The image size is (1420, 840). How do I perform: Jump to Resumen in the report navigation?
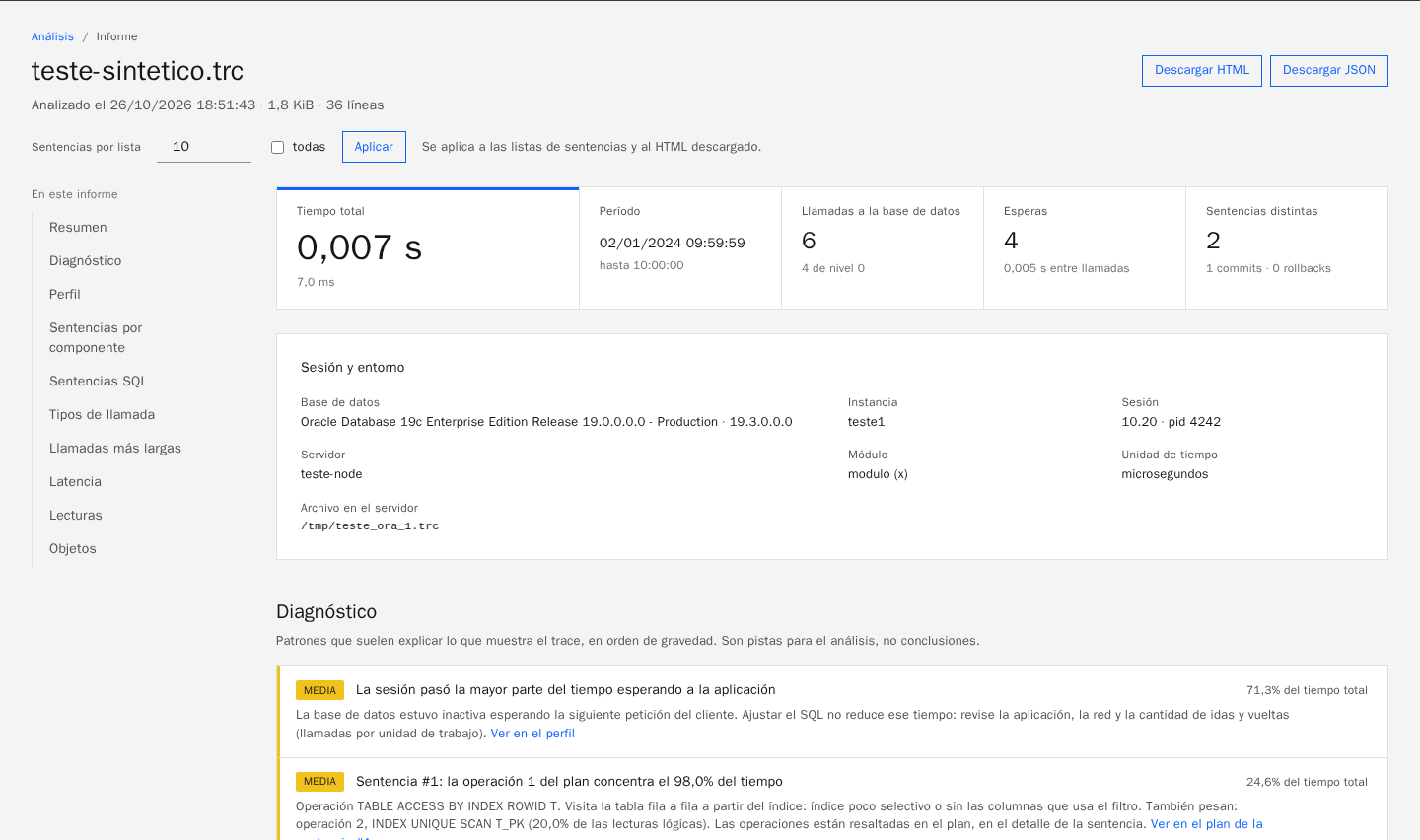click(x=78, y=228)
